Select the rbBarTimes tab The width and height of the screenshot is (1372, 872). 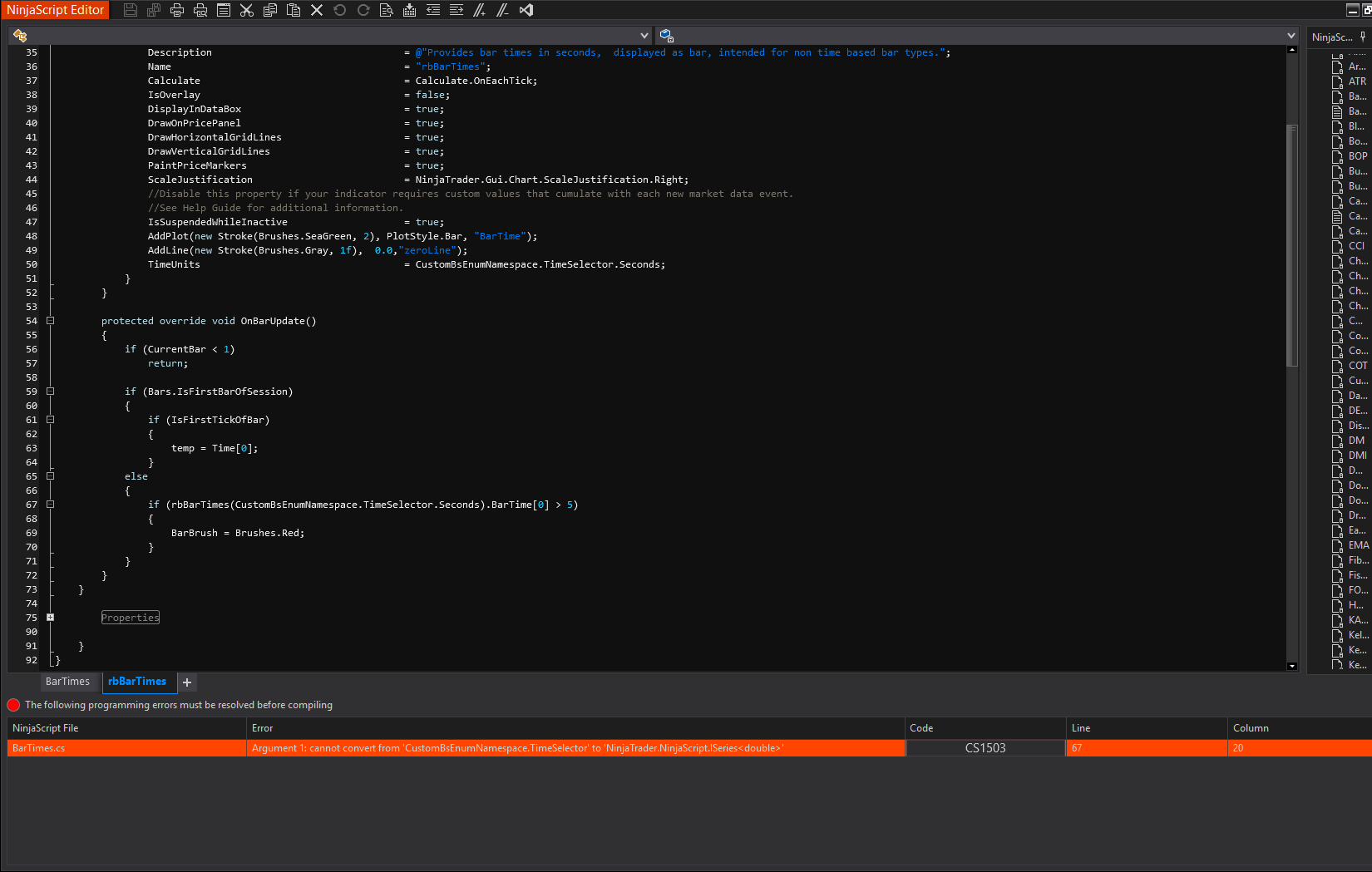click(x=138, y=682)
